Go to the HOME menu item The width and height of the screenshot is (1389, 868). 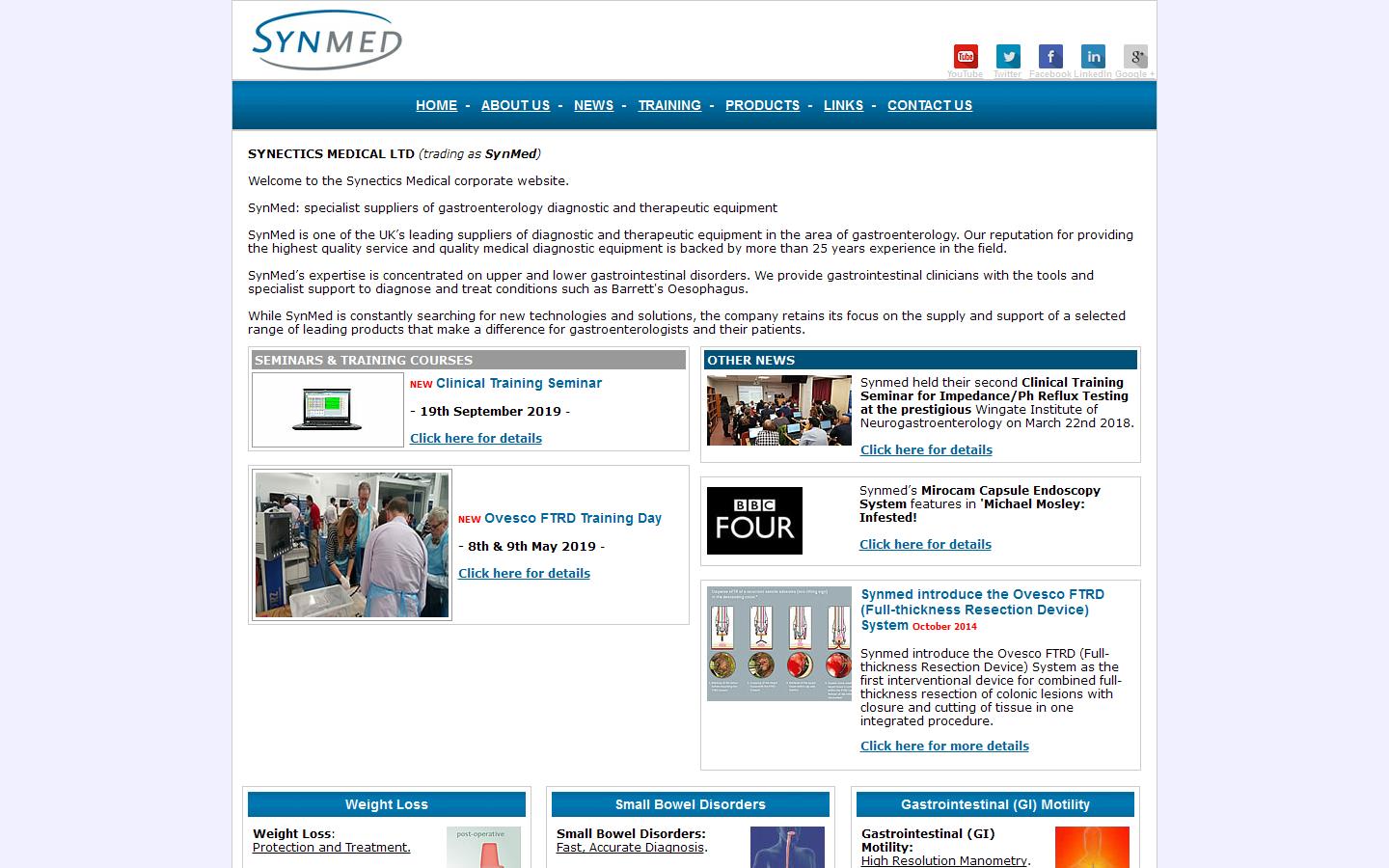(436, 105)
